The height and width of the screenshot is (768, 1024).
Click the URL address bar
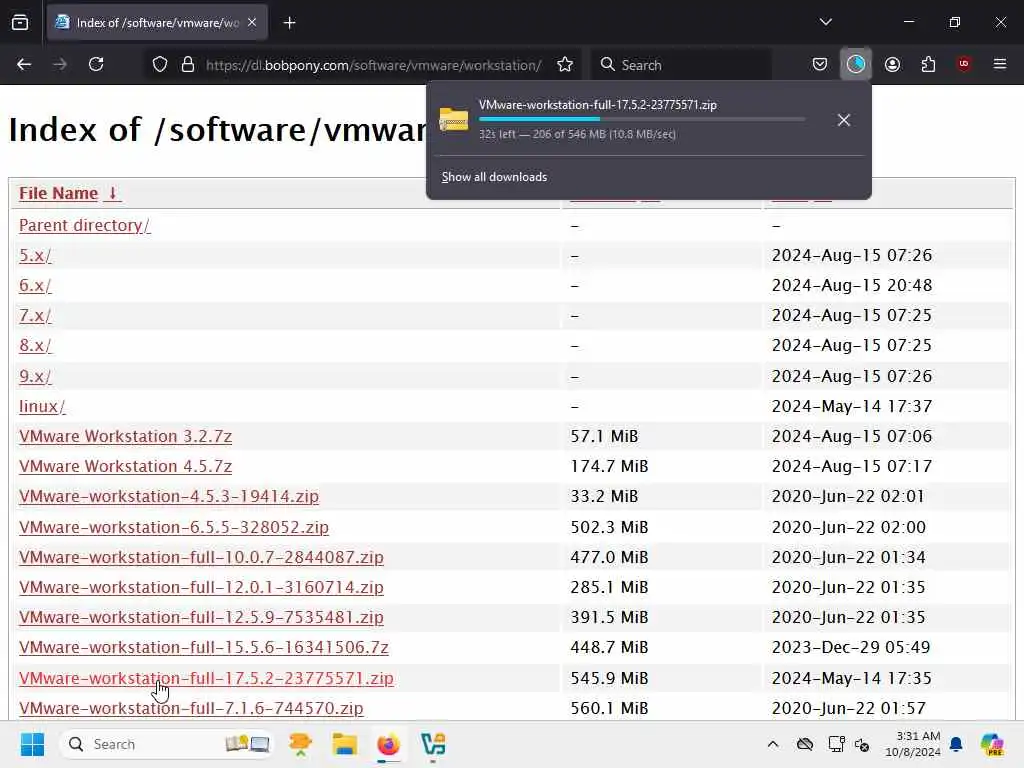[373, 65]
